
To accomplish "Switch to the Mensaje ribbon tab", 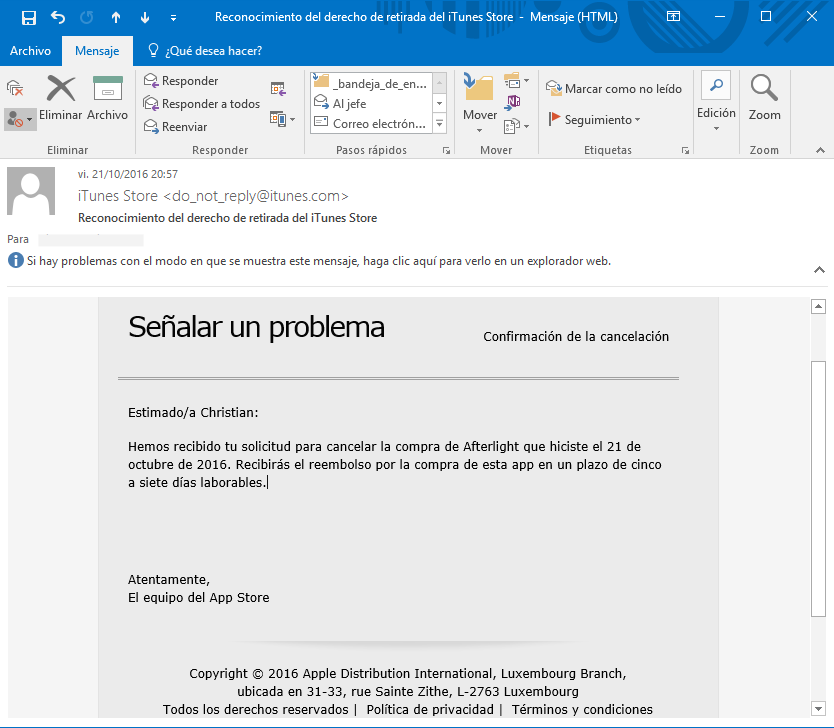I will (97, 51).
